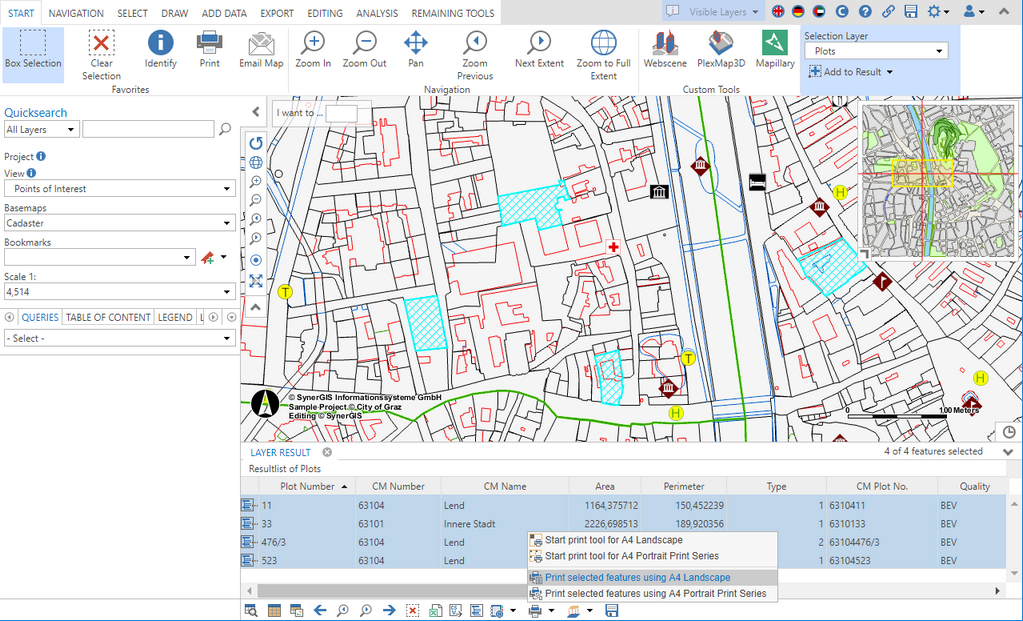Click the Quicksearch text input field

click(x=148, y=129)
